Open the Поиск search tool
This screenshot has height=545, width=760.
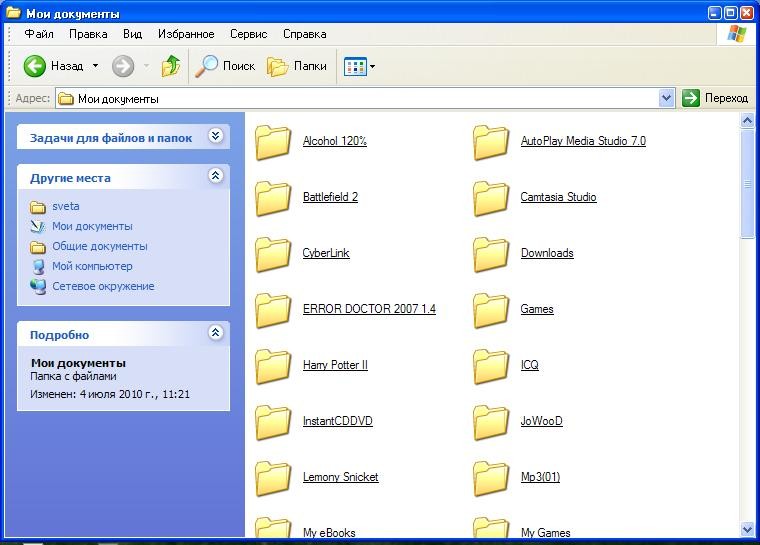(x=225, y=65)
